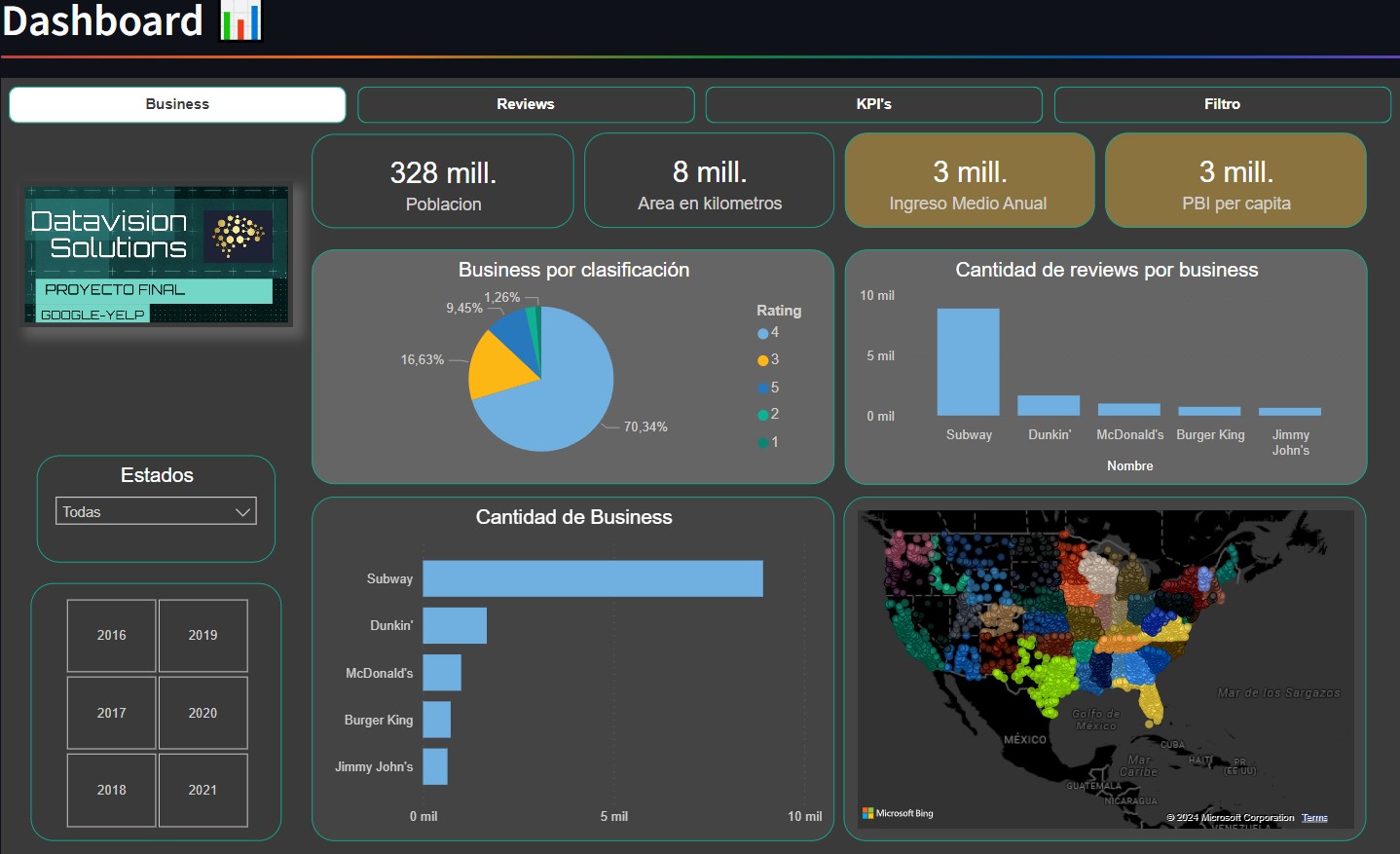This screenshot has width=1400, height=854.
Task: Click the Cantidad de reviews por business title
Action: pyautogui.click(x=1107, y=270)
